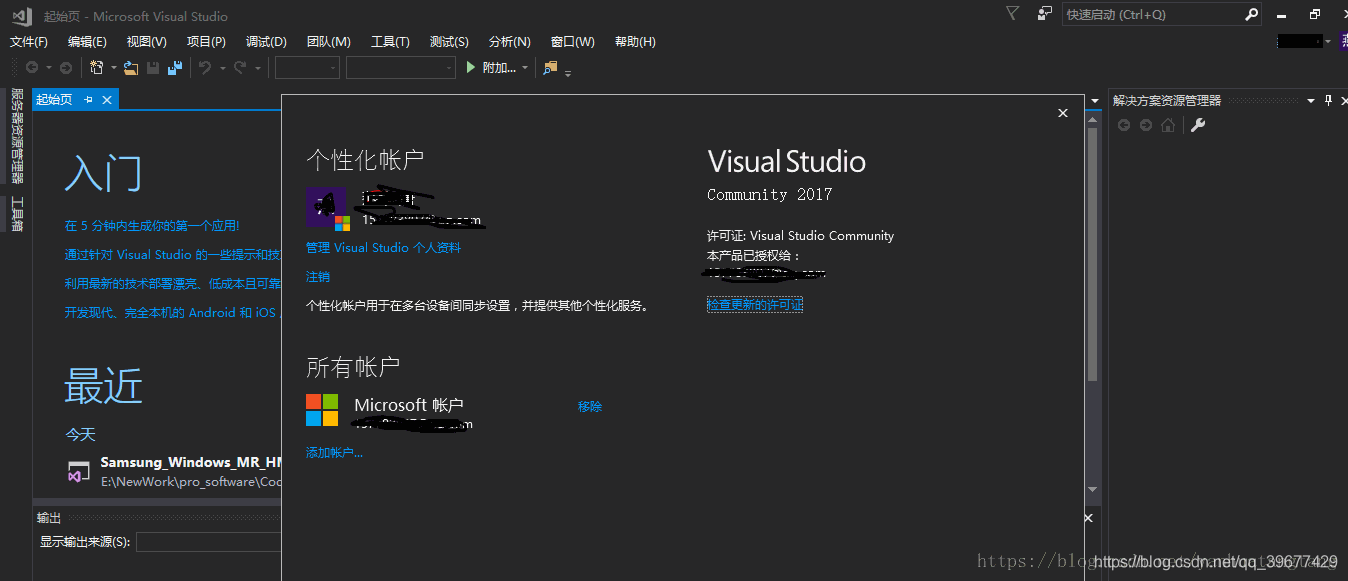Open the Solution Configurations combo box
This screenshot has height=581, width=1348.
(x=307, y=68)
